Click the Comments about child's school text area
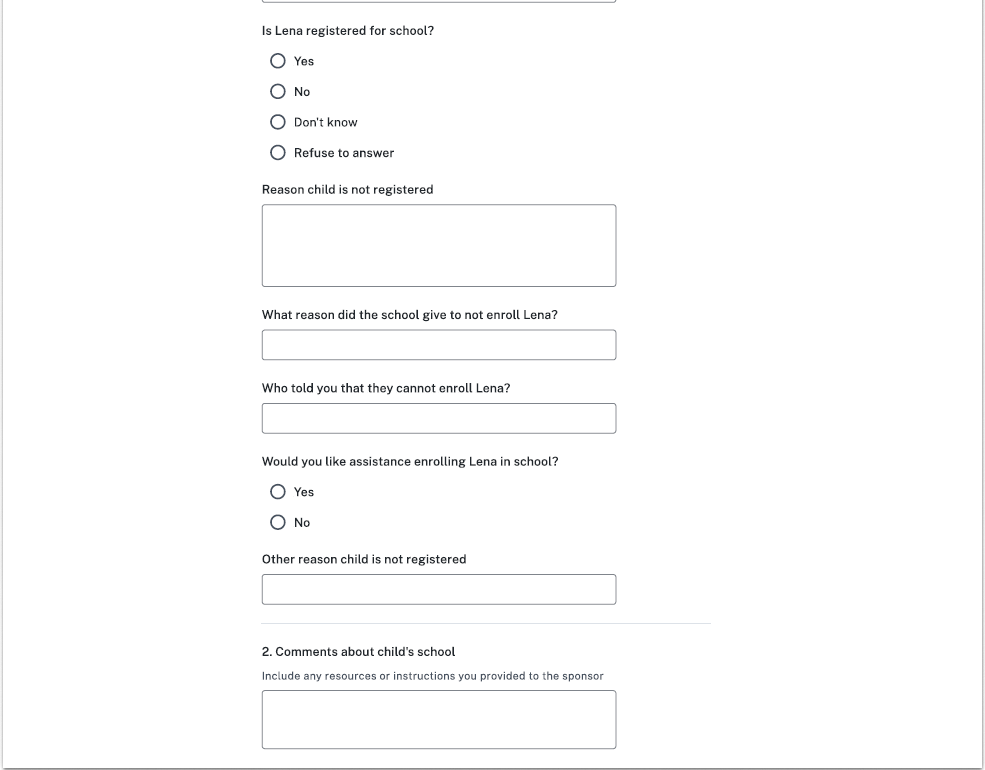 coord(438,719)
